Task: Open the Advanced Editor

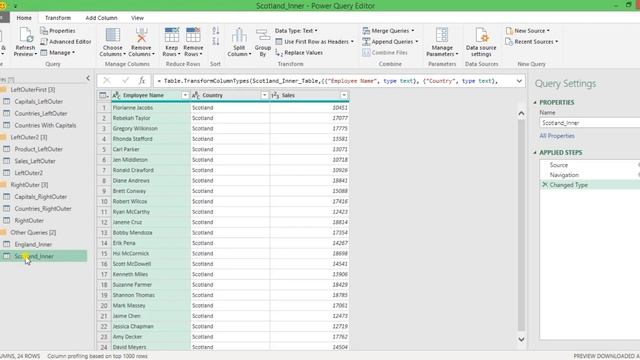Action: [66, 42]
